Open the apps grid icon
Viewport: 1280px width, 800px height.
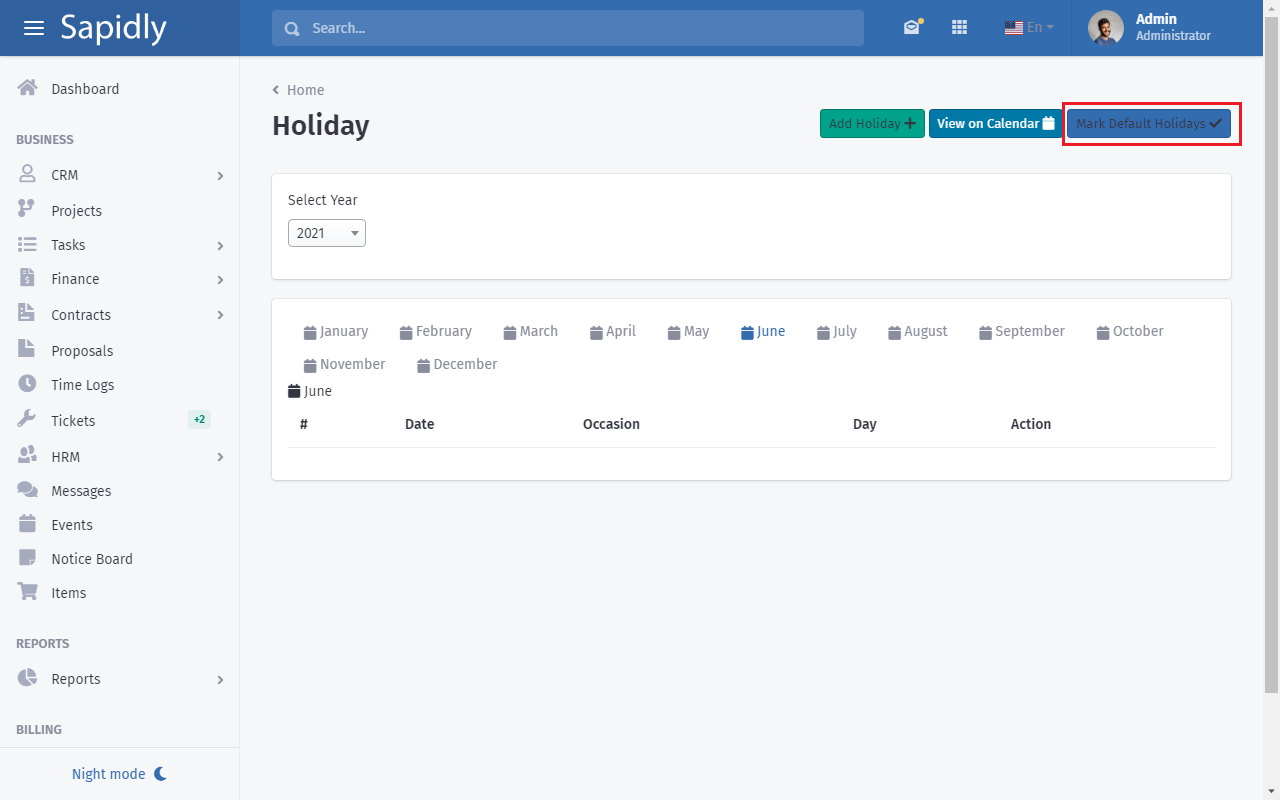click(x=959, y=28)
